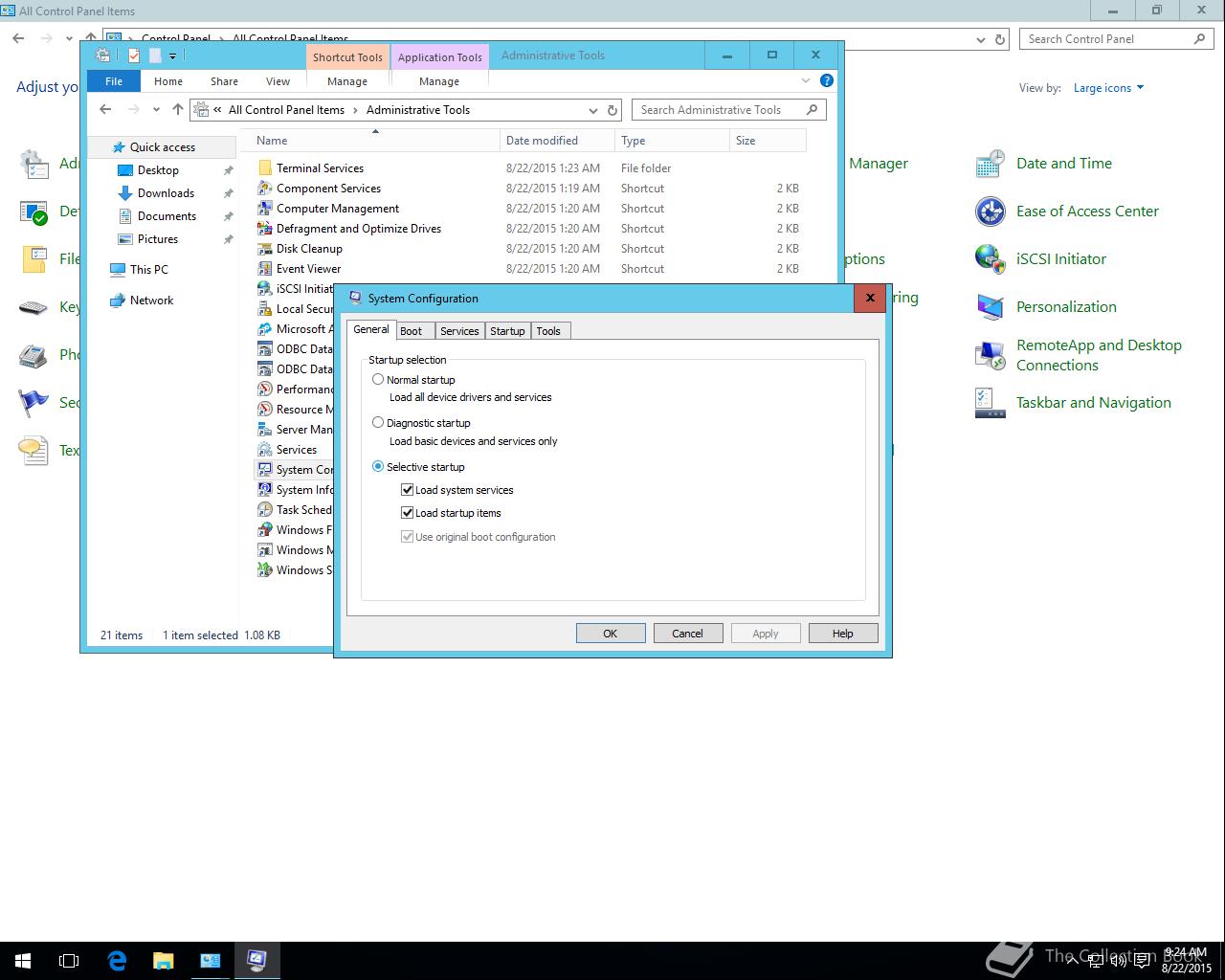Launch Edge browser from taskbar
1225x980 pixels.
[x=117, y=960]
